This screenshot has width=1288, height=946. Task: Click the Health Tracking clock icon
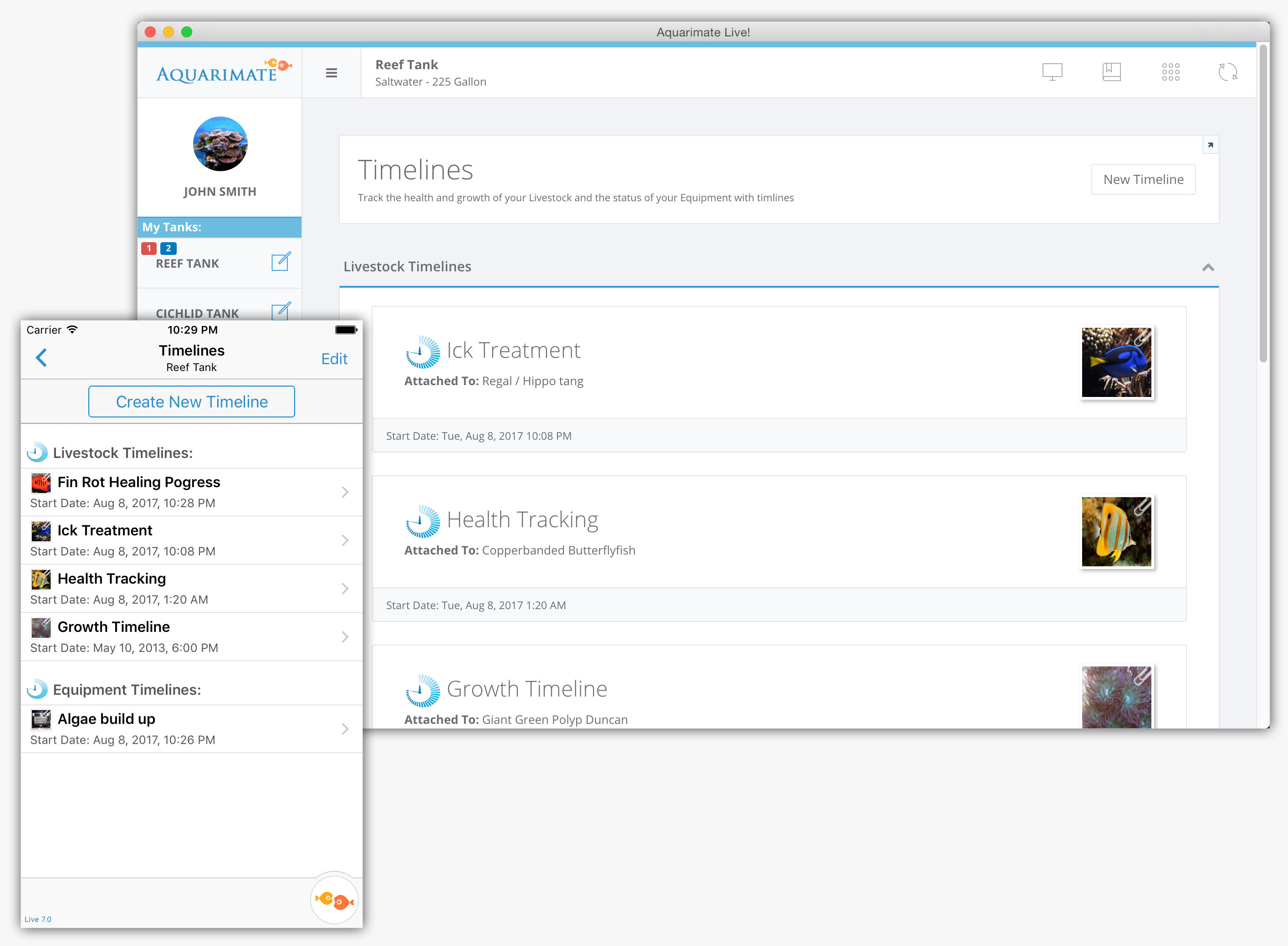[x=423, y=521]
